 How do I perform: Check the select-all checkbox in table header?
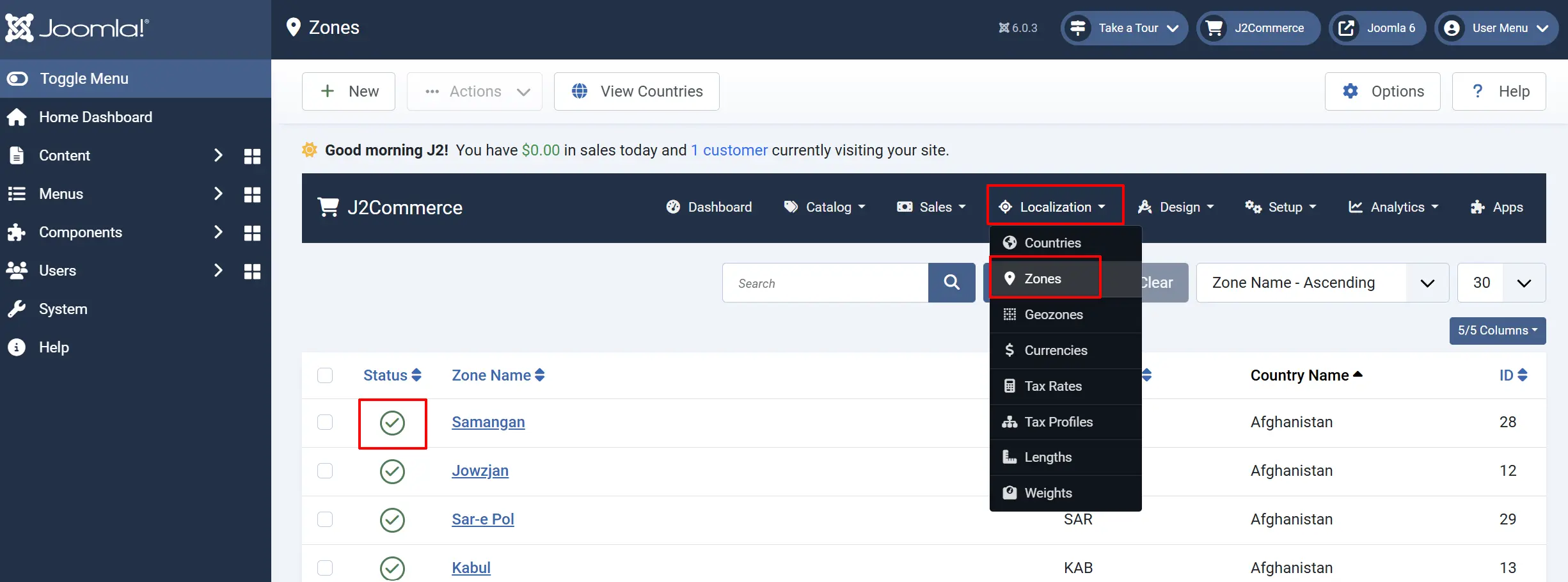[325, 375]
